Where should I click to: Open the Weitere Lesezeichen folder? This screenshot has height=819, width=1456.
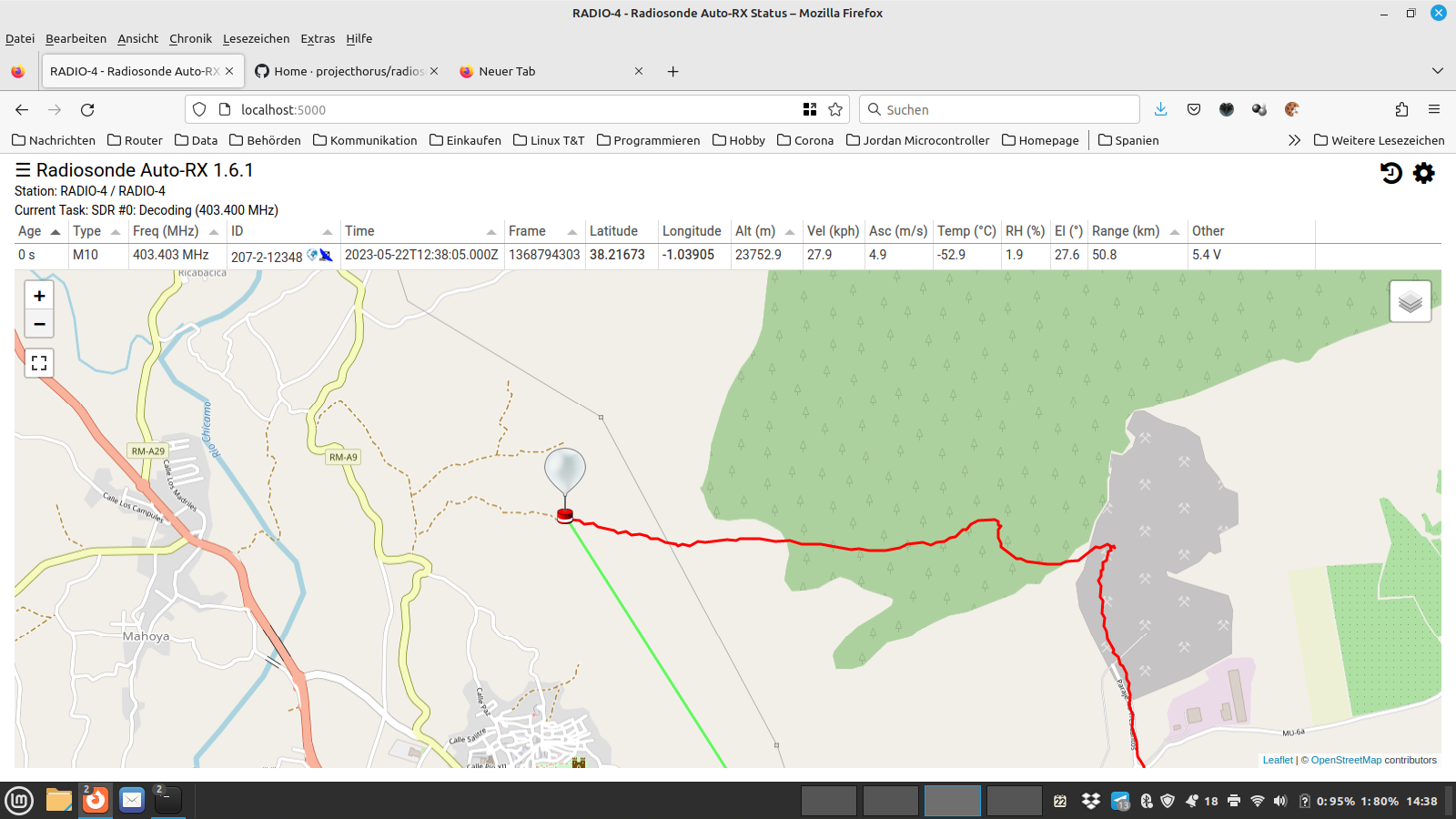click(x=1380, y=140)
